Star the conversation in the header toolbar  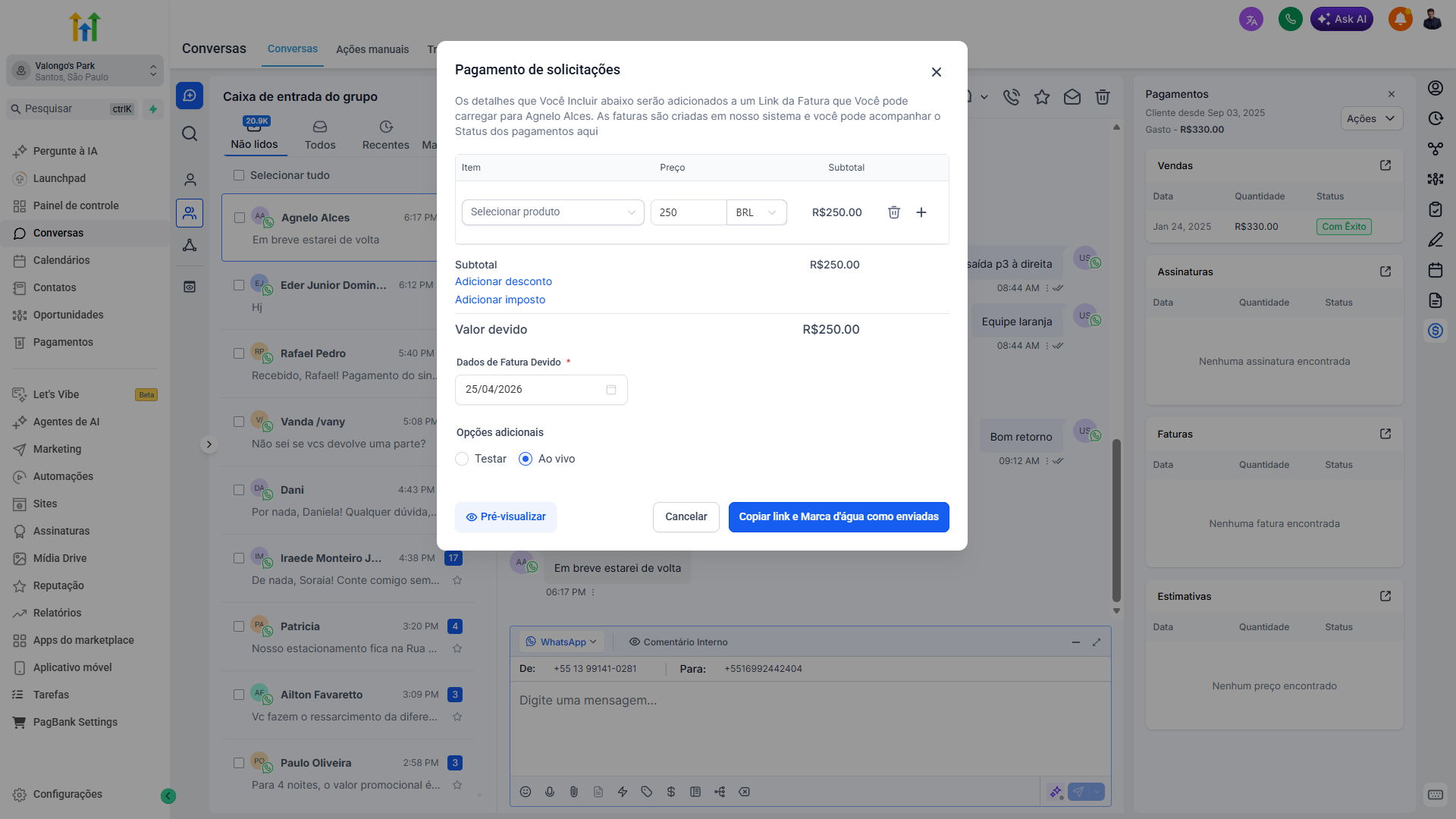point(1042,97)
